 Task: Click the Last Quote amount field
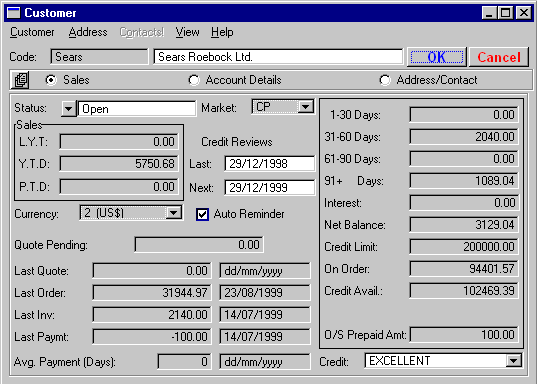tap(152, 271)
